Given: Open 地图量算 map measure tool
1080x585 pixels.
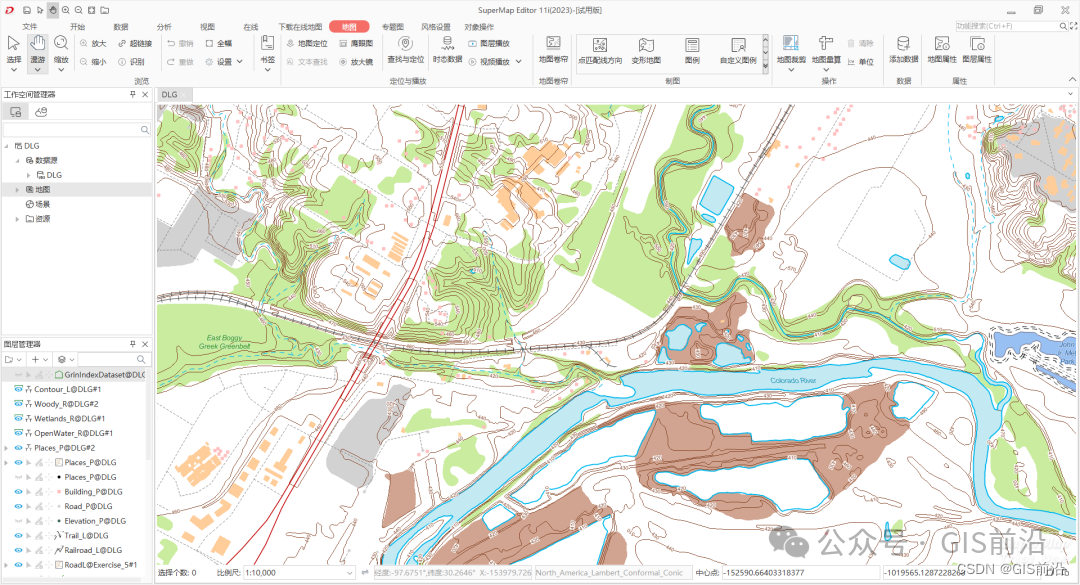Looking at the screenshot, I should point(826,52).
